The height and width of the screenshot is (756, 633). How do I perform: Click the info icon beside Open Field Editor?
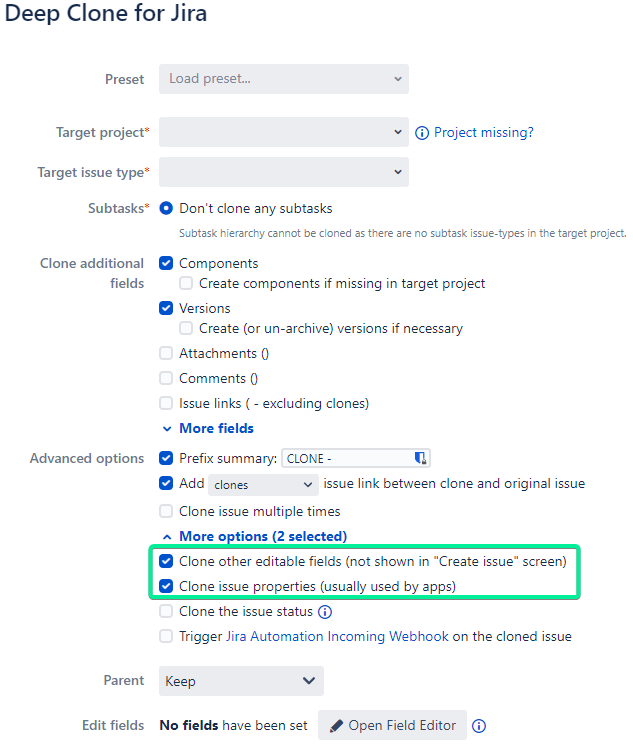coord(479,726)
